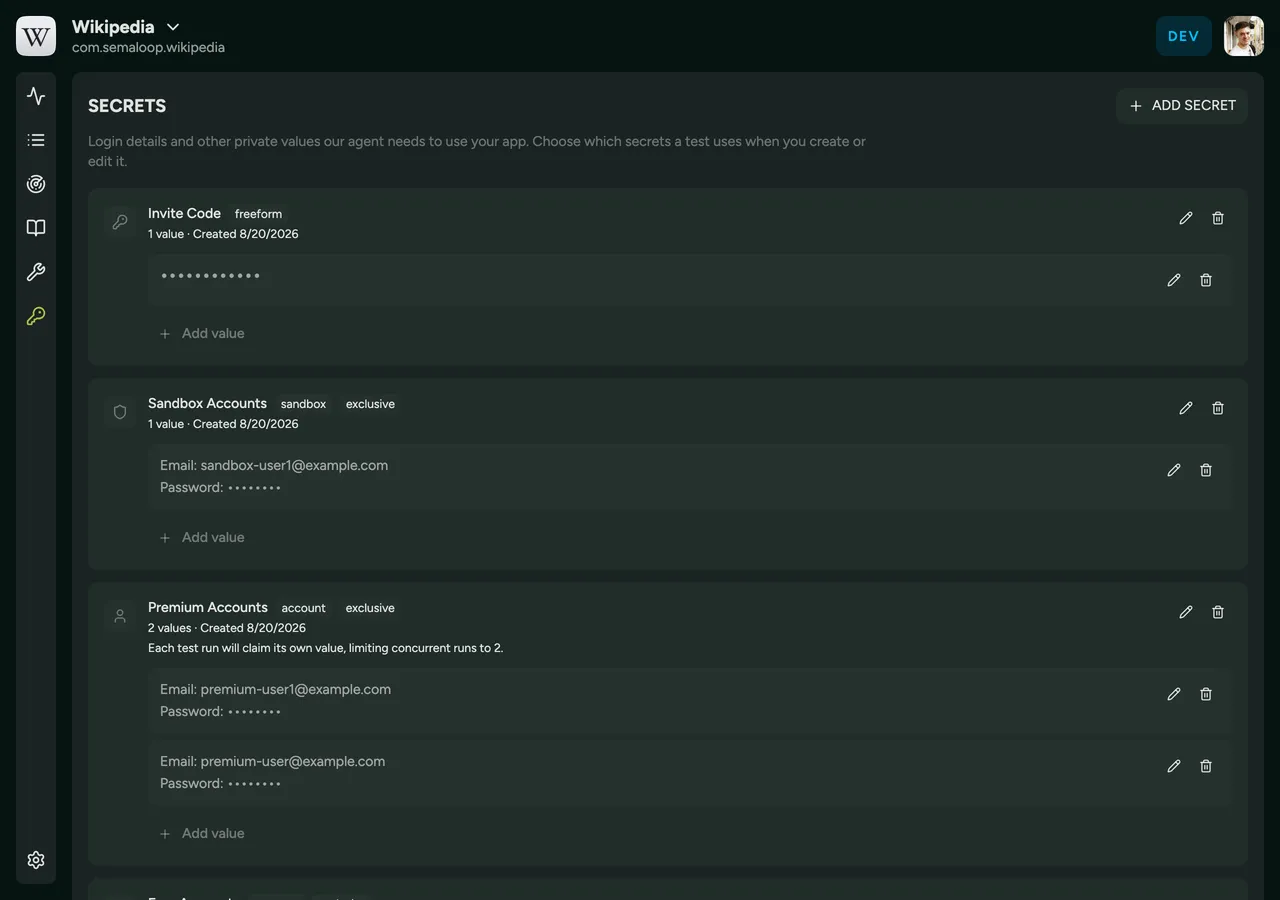Click the text Email: premium-user1@example.com
Screen dimensions: 1280x900
pos(275,689)
